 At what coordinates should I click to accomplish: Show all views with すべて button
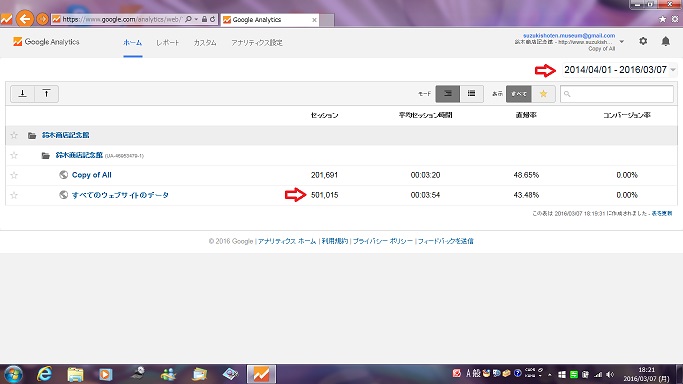pos(518,94)
